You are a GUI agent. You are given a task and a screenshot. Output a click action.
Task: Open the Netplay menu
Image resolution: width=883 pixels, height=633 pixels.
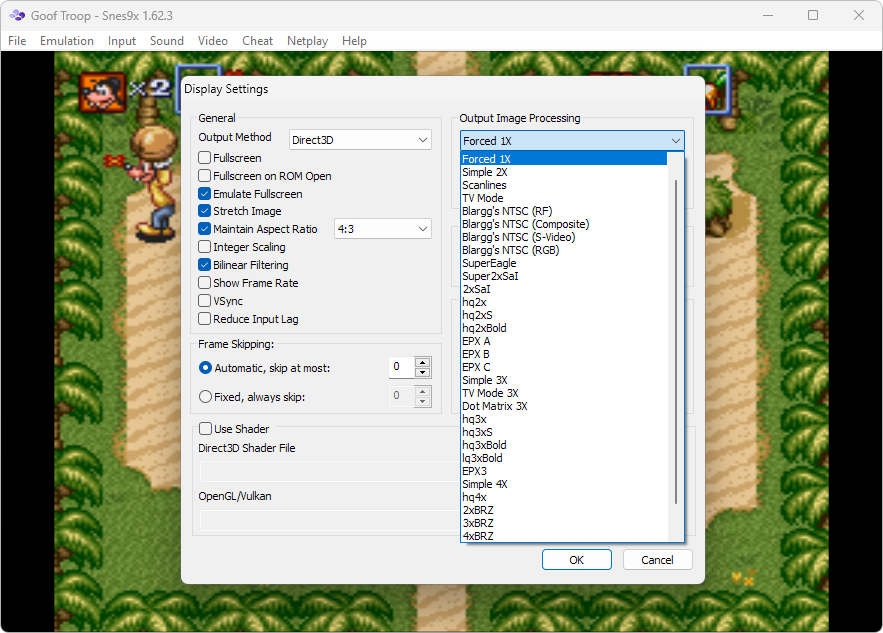coord(307,41)
